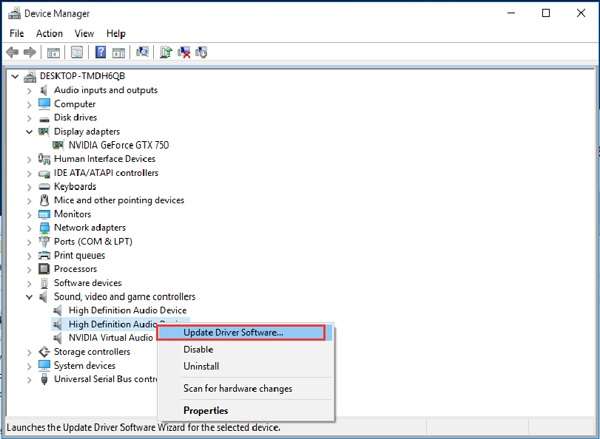This screenshot has width=600, height=439.
Task: Expand the Monitors category arrow
Action: 29,215
